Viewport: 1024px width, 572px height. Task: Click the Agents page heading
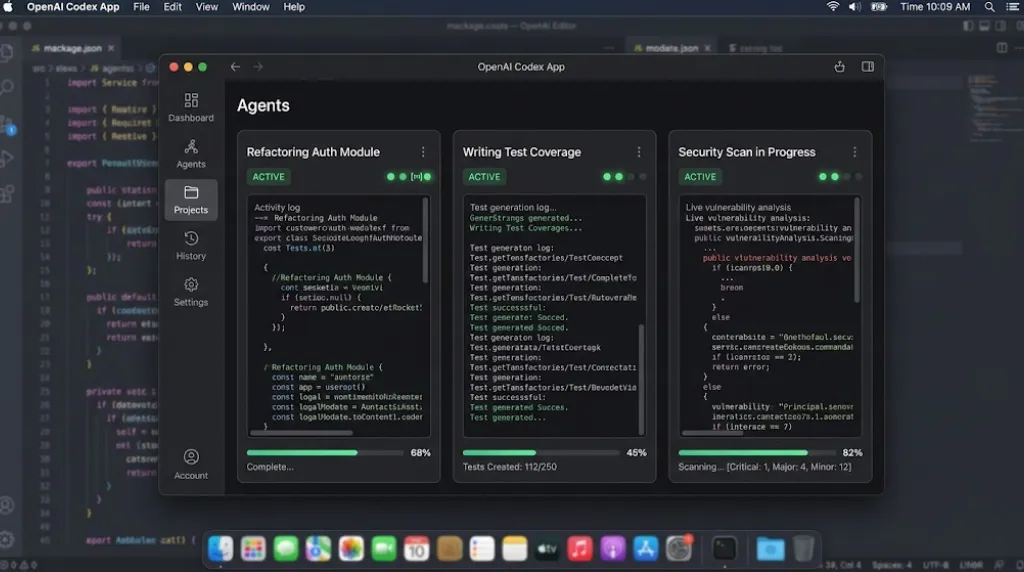coord(263,105)
